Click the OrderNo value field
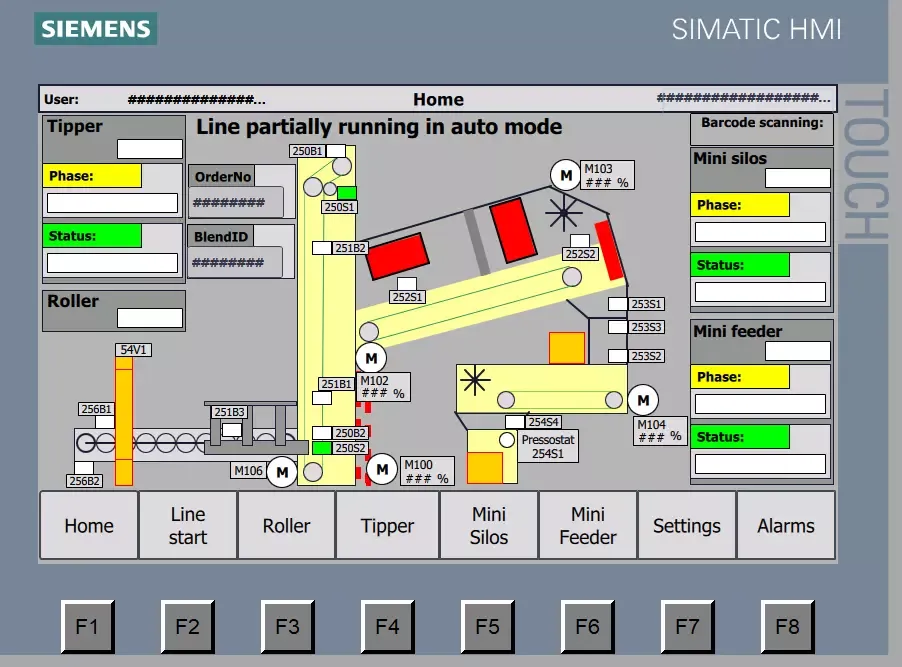902x667 pixels. click(235, 203)
